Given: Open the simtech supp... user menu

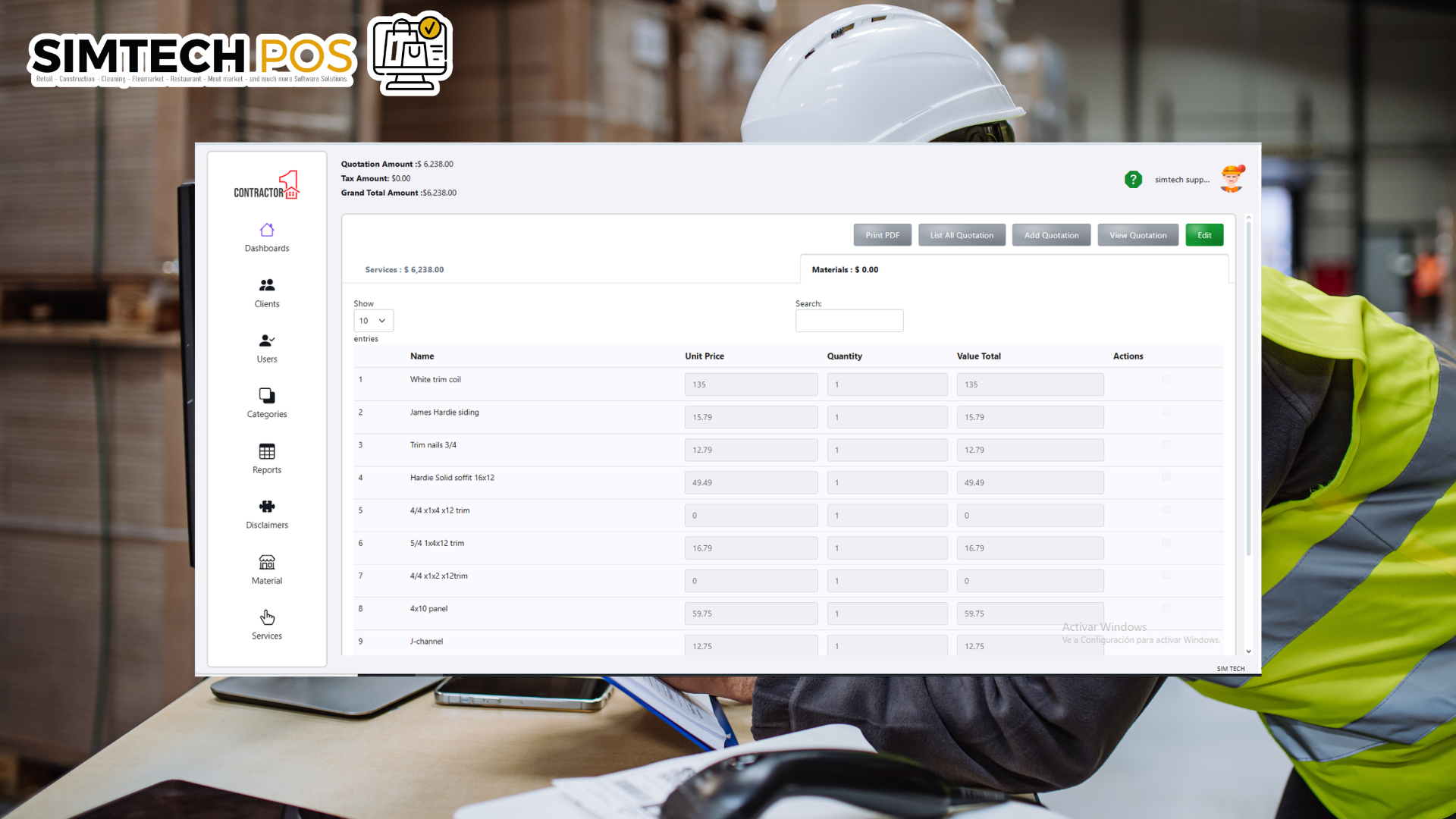Looking at the screenshot, I should pyautogui.click(x=1182, y=180).
